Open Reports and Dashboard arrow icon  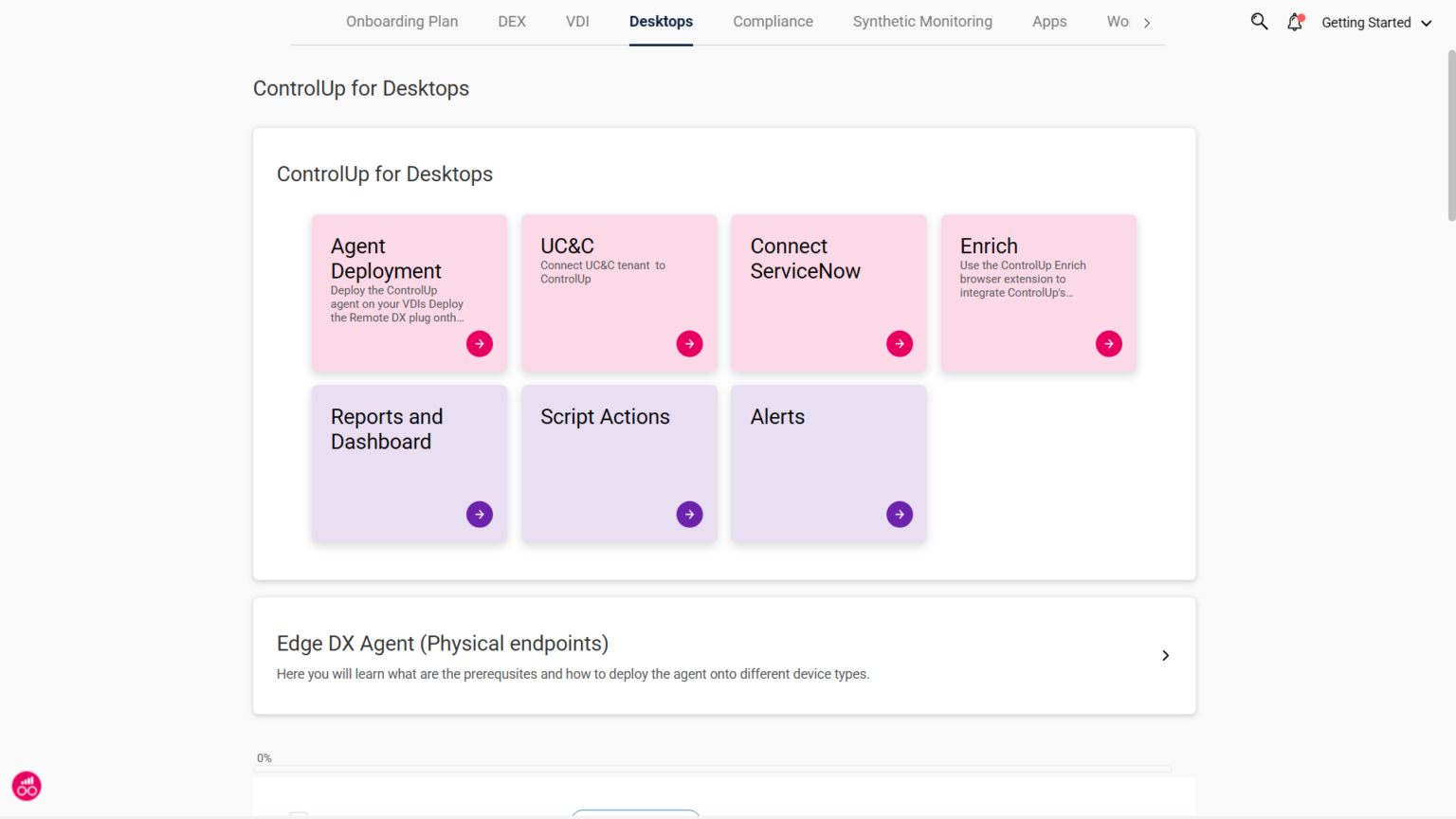click(480, 514)
